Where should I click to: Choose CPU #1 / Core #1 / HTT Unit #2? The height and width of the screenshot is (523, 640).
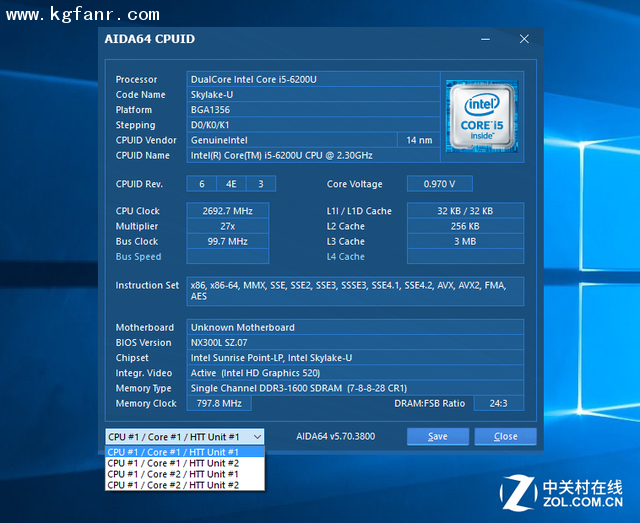tap(185, 463)
